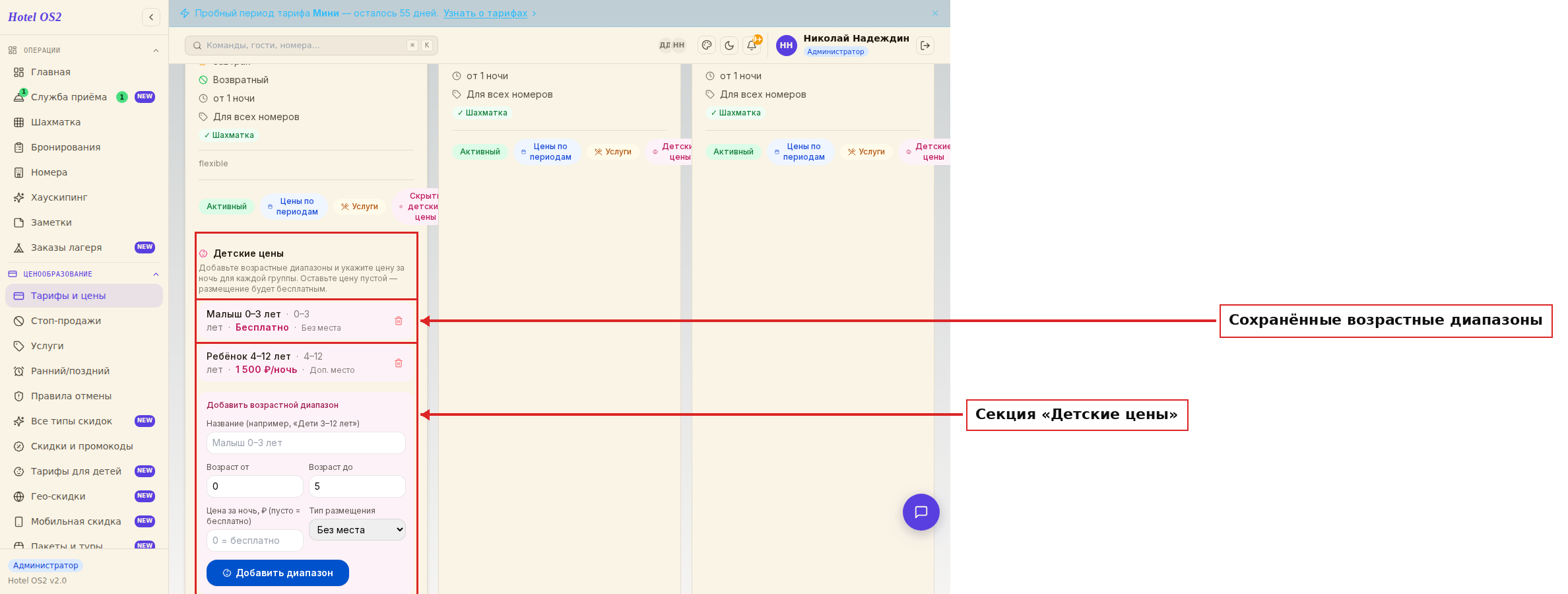Viewport: 1568px width, 594px height.
Task: Go to Бронирования section
Action: coord(84,147)
